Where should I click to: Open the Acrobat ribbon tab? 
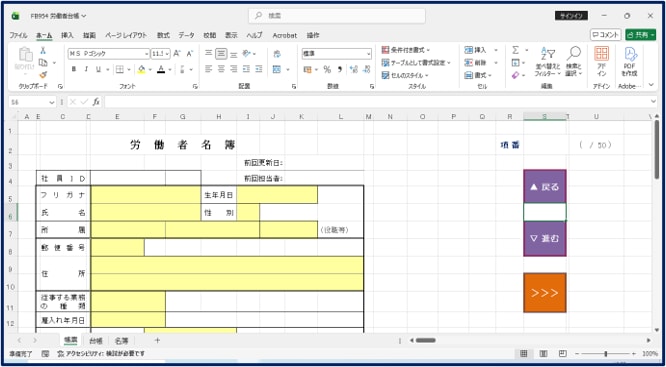tap(285, 35)
